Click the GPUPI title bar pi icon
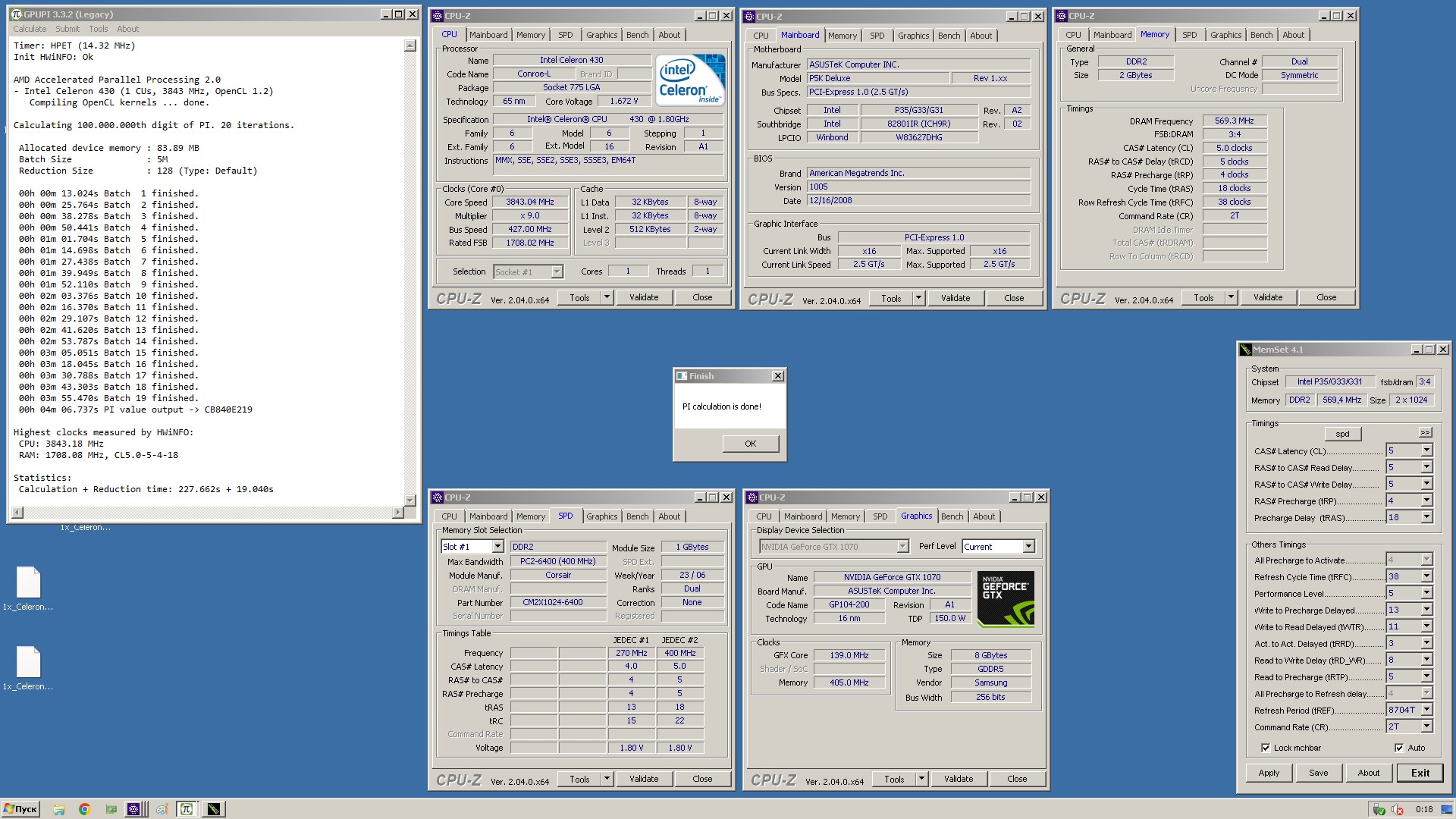The image size is (1456, 819). tap(16, 14)
